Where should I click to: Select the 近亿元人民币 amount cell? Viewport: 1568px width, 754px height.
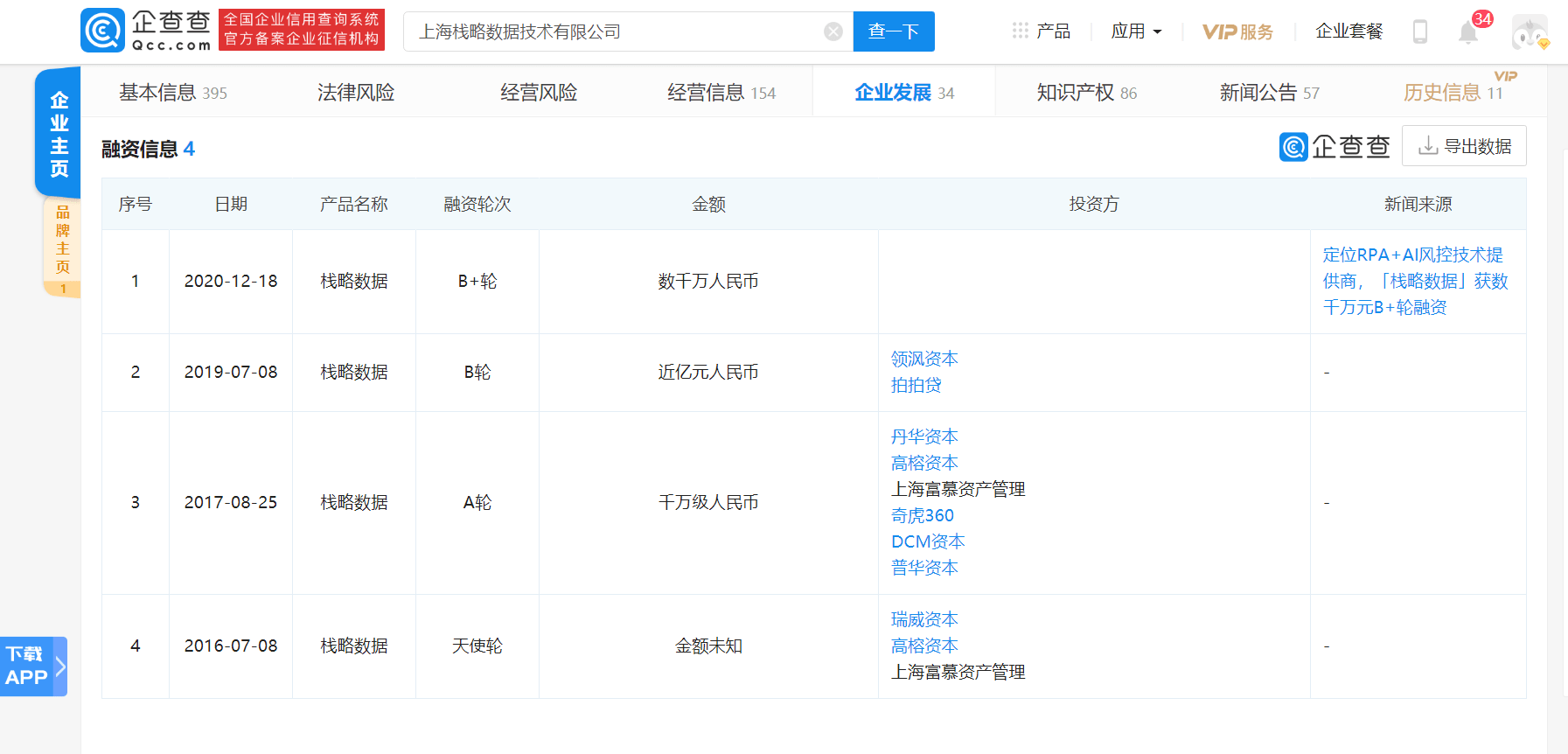[x=708, y=372]
